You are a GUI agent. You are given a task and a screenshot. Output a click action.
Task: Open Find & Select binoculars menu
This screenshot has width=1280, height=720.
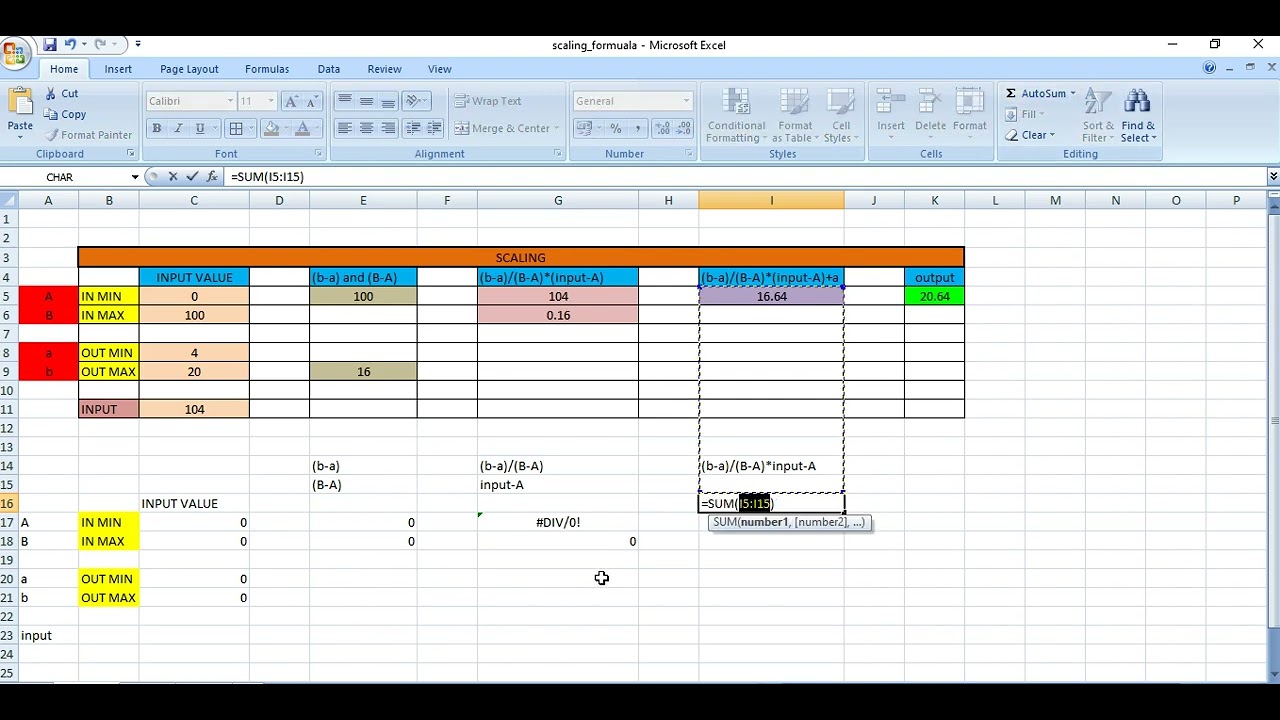[1138, 116]
